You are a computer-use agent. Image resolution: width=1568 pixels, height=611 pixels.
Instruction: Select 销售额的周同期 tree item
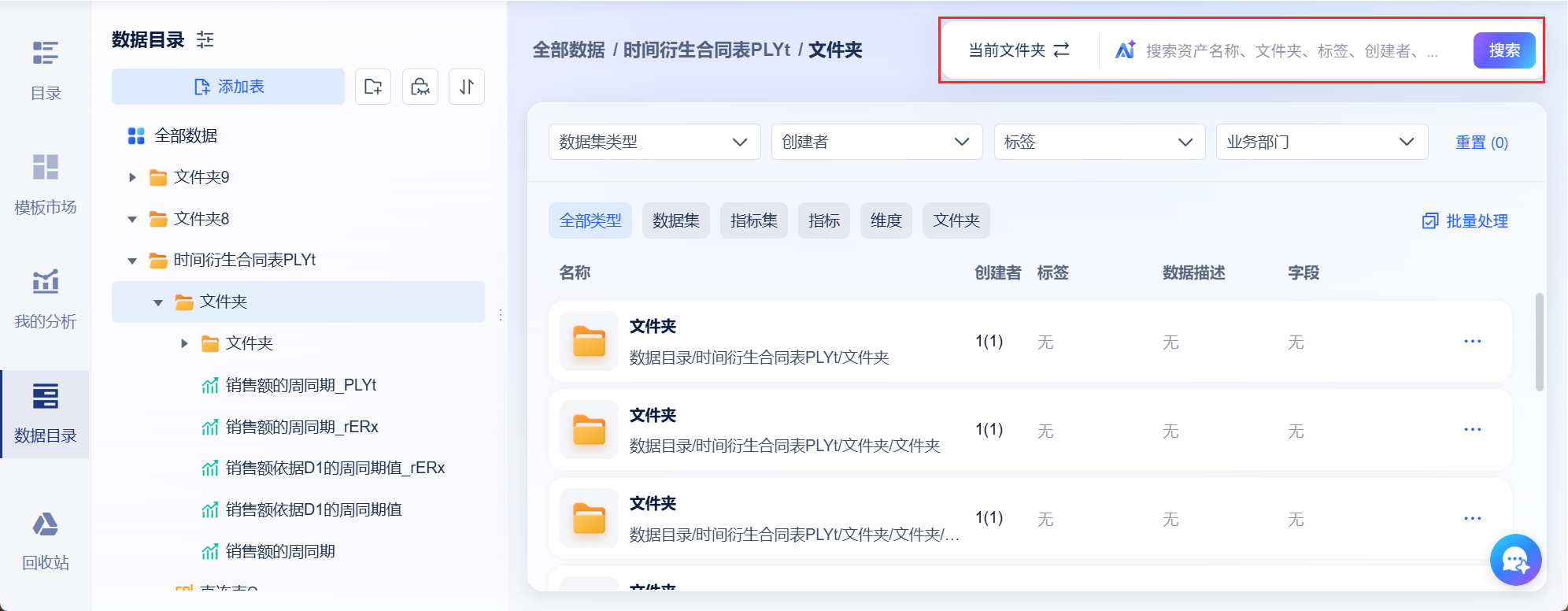[281, 551]
